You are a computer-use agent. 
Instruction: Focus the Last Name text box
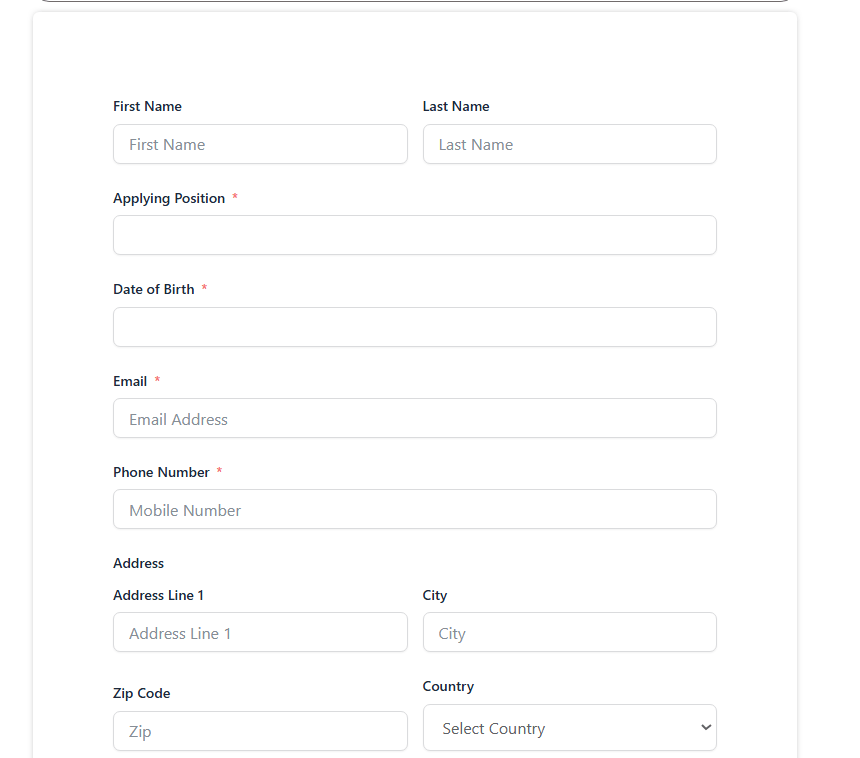[569, 144]
